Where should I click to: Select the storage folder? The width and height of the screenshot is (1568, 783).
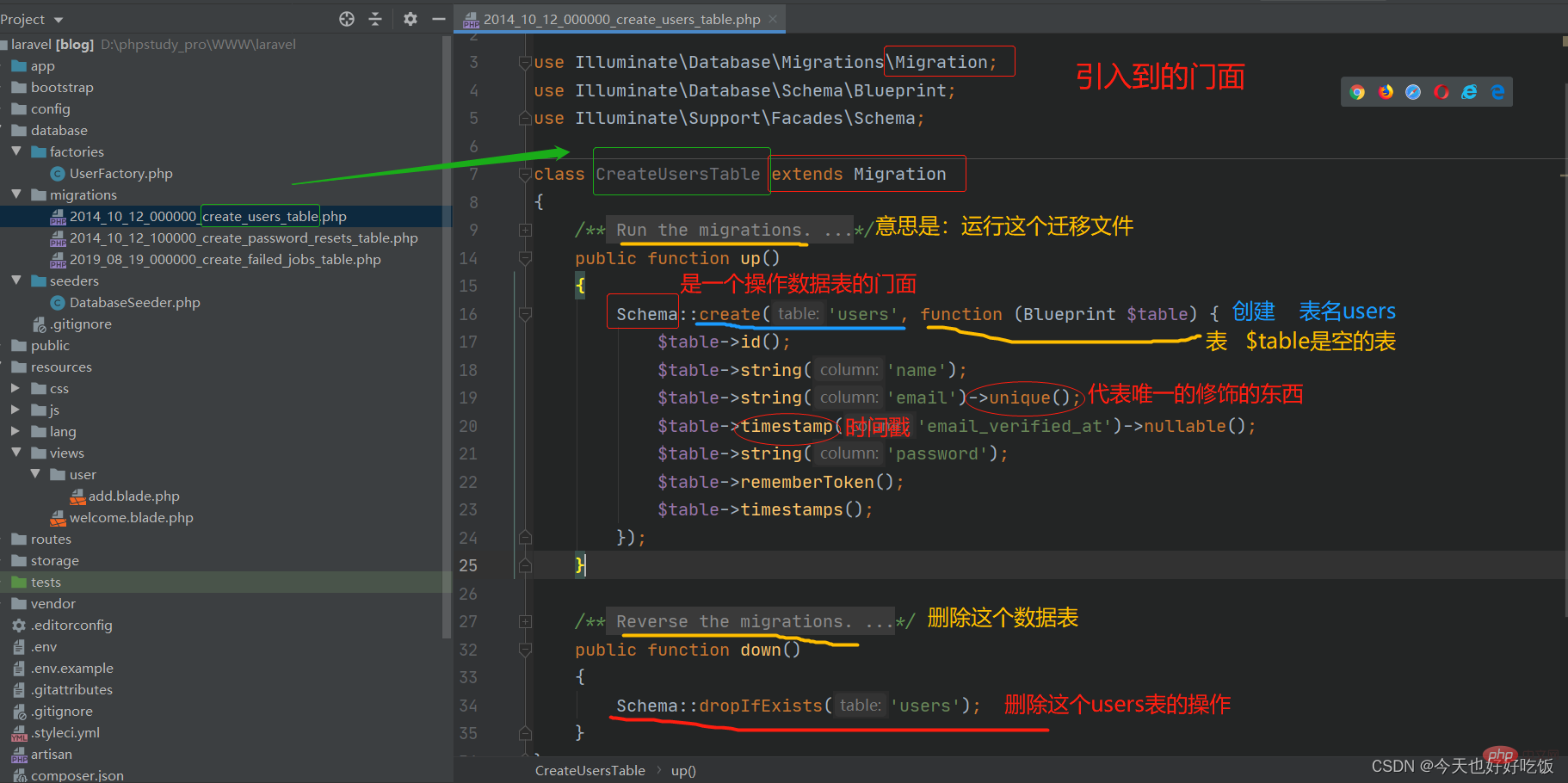tap(55, 561)
